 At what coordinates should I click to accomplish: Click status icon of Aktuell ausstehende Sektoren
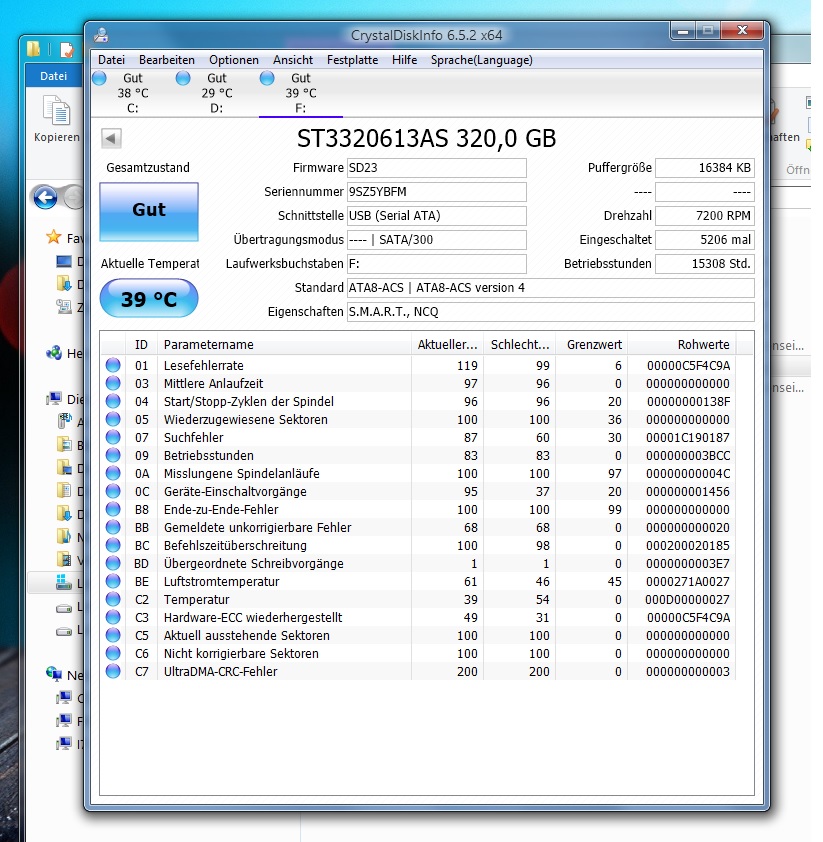(x=113, y=635)
